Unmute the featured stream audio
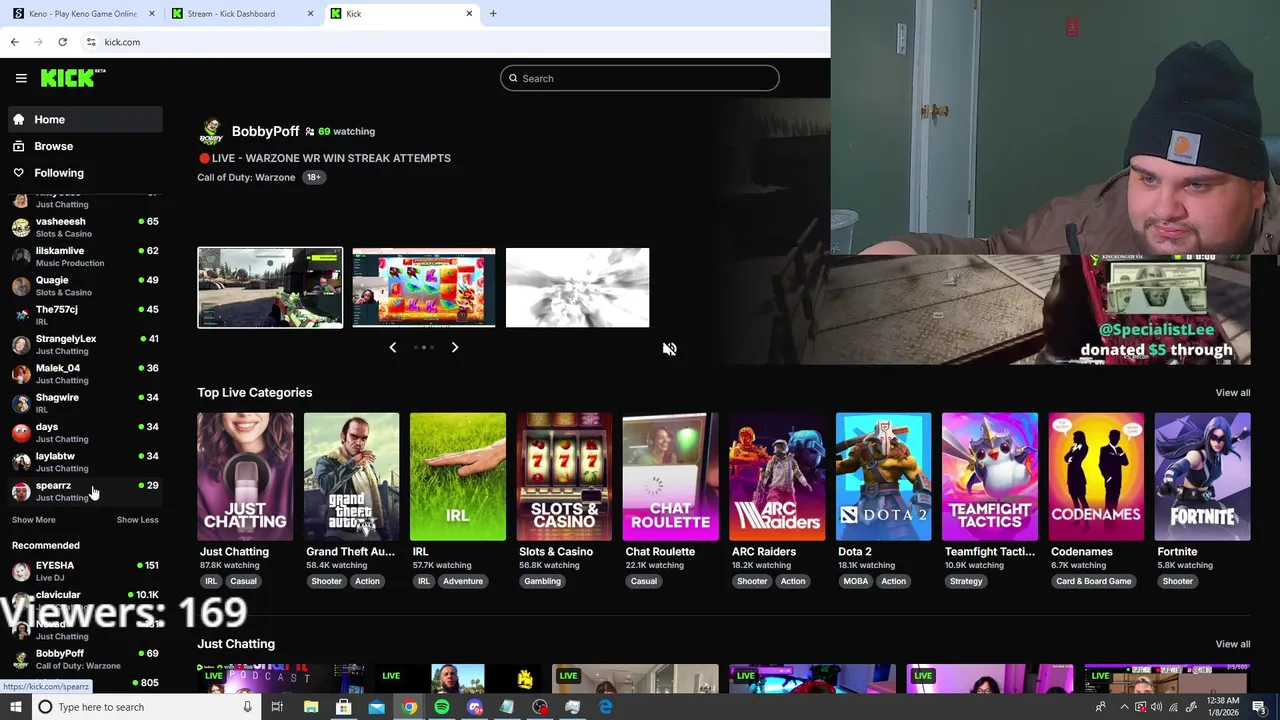Screen dimensions: 1280x720 [x=669, y=349]
